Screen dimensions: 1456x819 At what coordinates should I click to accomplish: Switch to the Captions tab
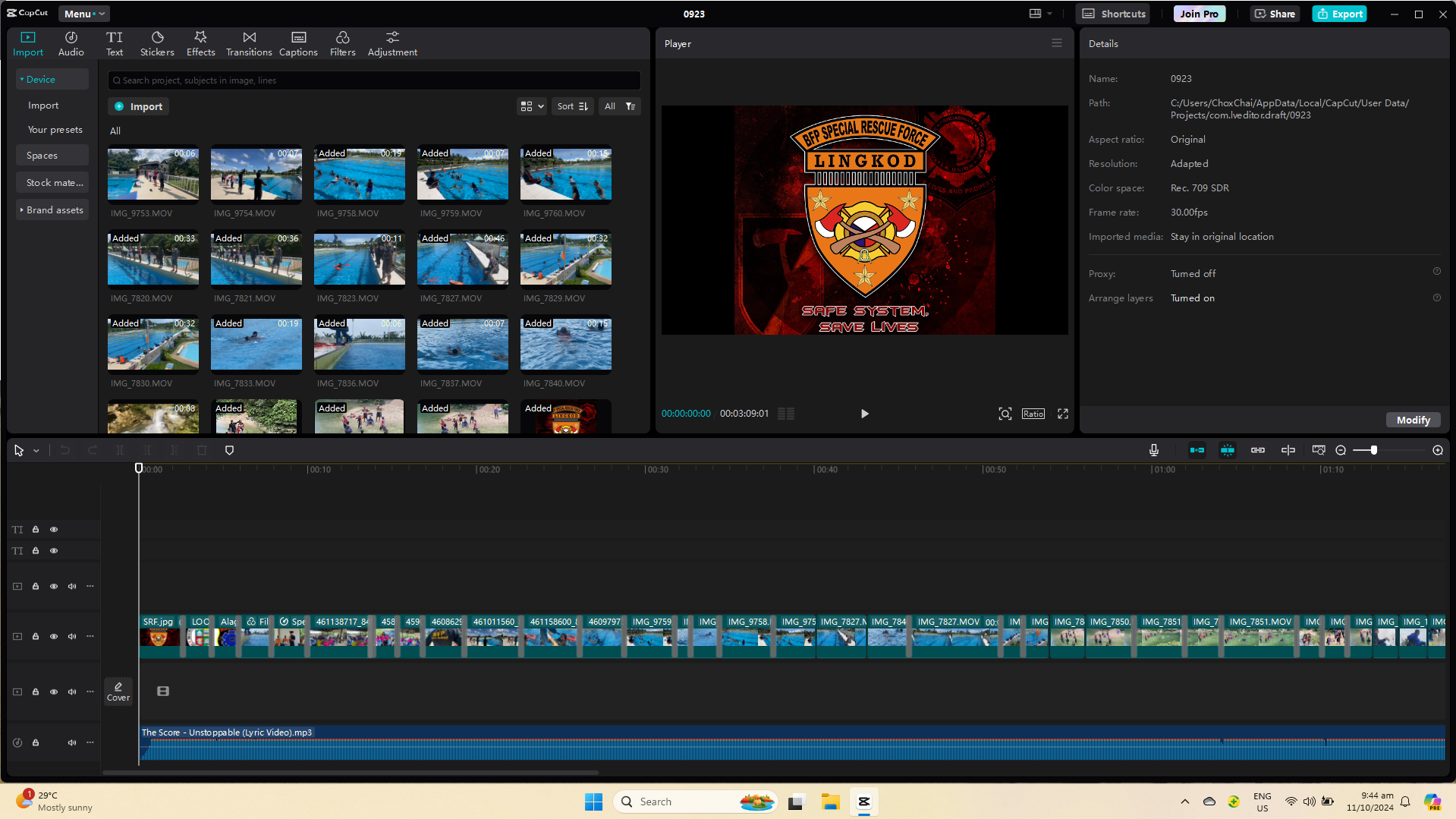[298, 43]
